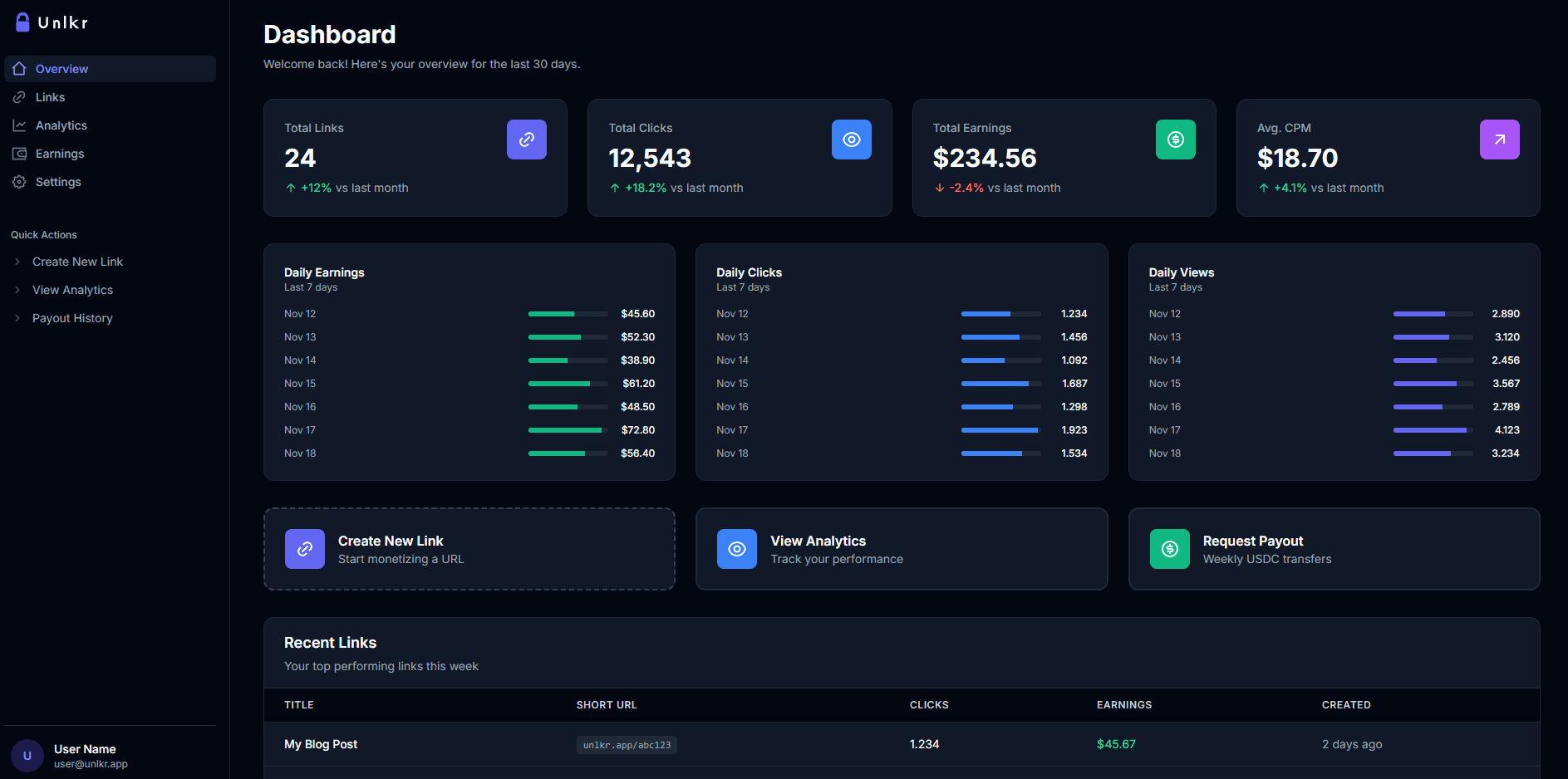Click the Request Payout card
This screenshot has height=779, width=1568.
tap(1334, 549)
